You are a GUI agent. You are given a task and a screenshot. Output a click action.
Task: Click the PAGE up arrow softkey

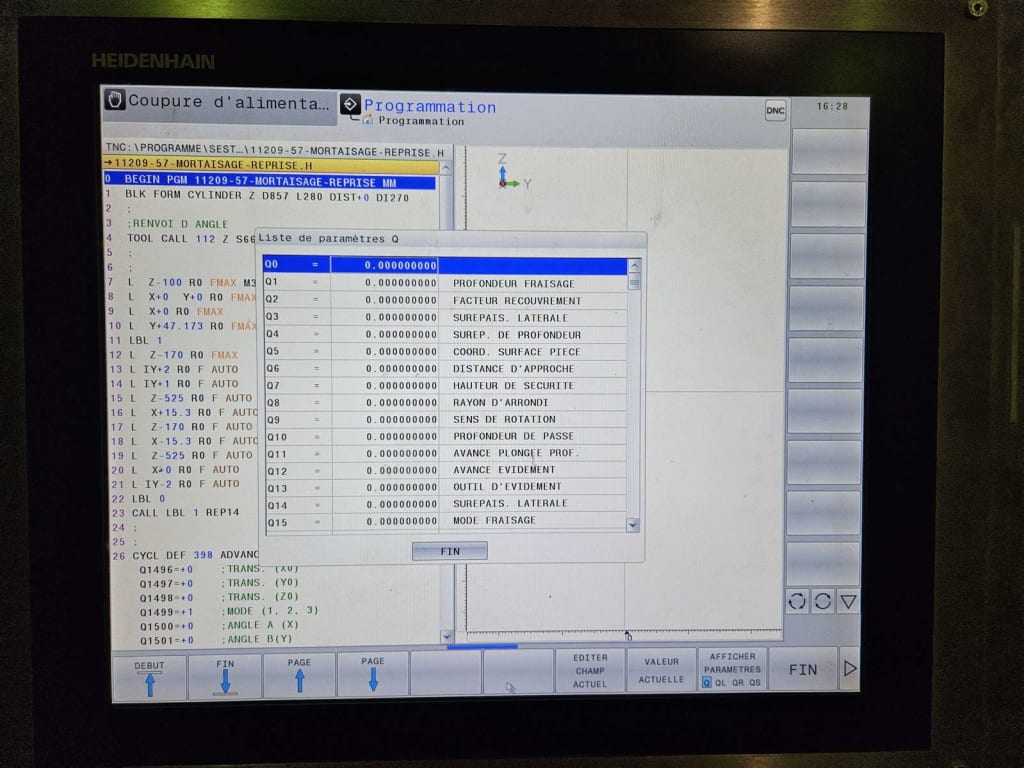coord(299,675)
